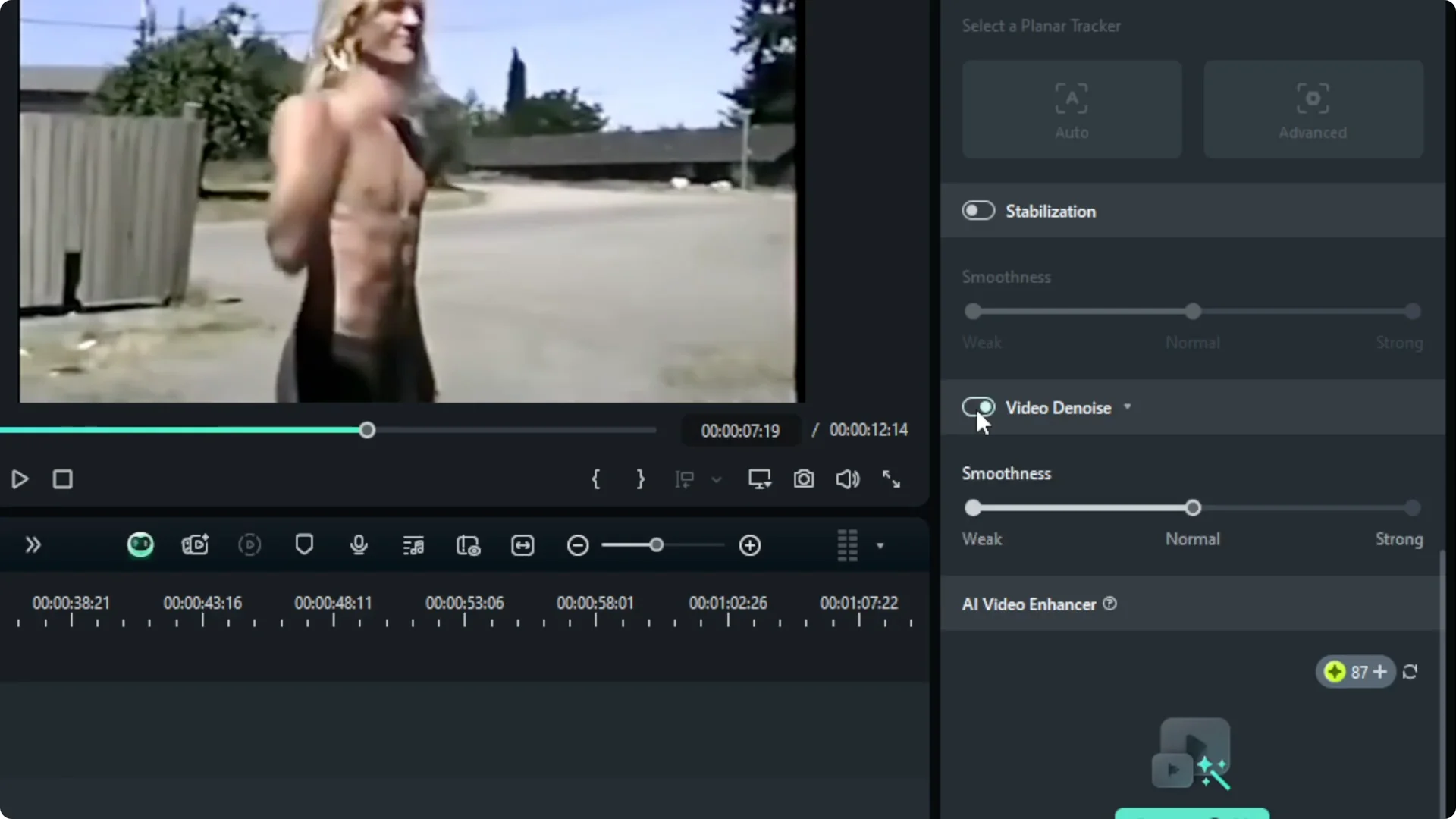Take a snapshot of the current frame

click(x=804, y=479)
